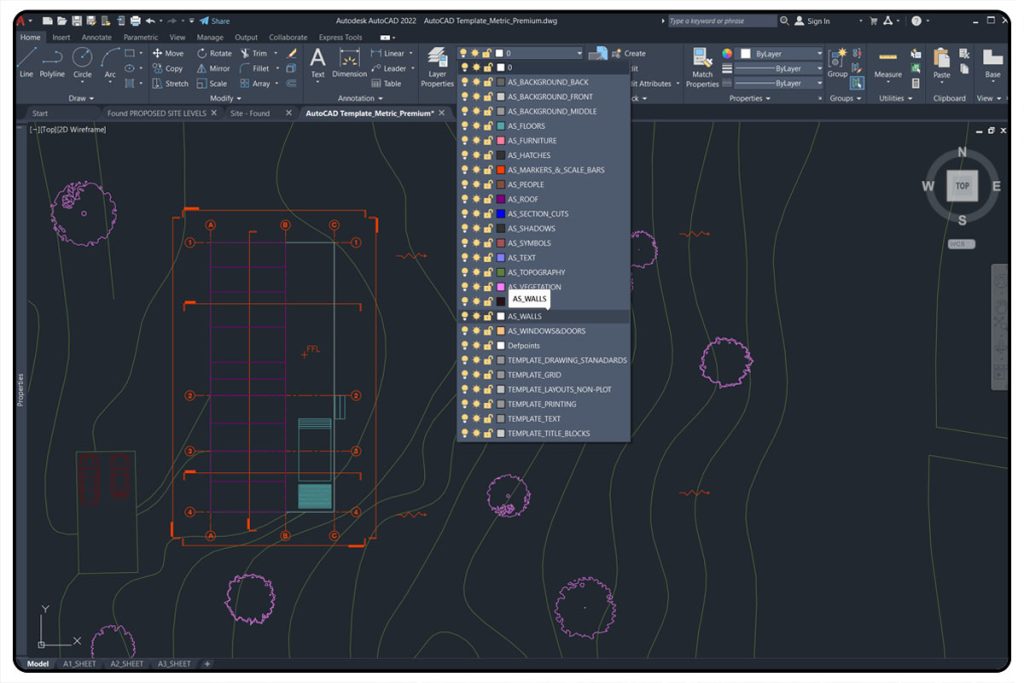This screenshot has height=683, width=1024.
Task: Toggle visibility bulb of TEMPLATE_GRID layer
Action: [464, 375]
